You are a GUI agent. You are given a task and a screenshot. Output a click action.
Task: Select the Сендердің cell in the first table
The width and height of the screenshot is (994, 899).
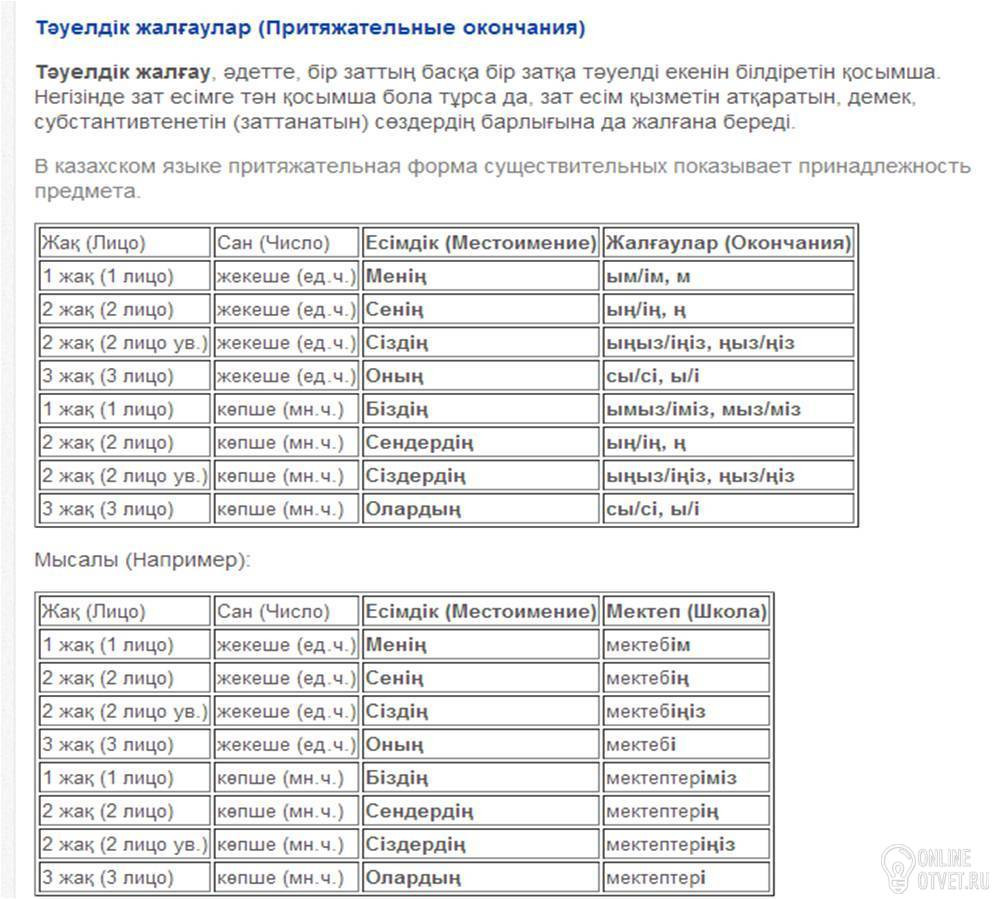click(x=481, y=443)
